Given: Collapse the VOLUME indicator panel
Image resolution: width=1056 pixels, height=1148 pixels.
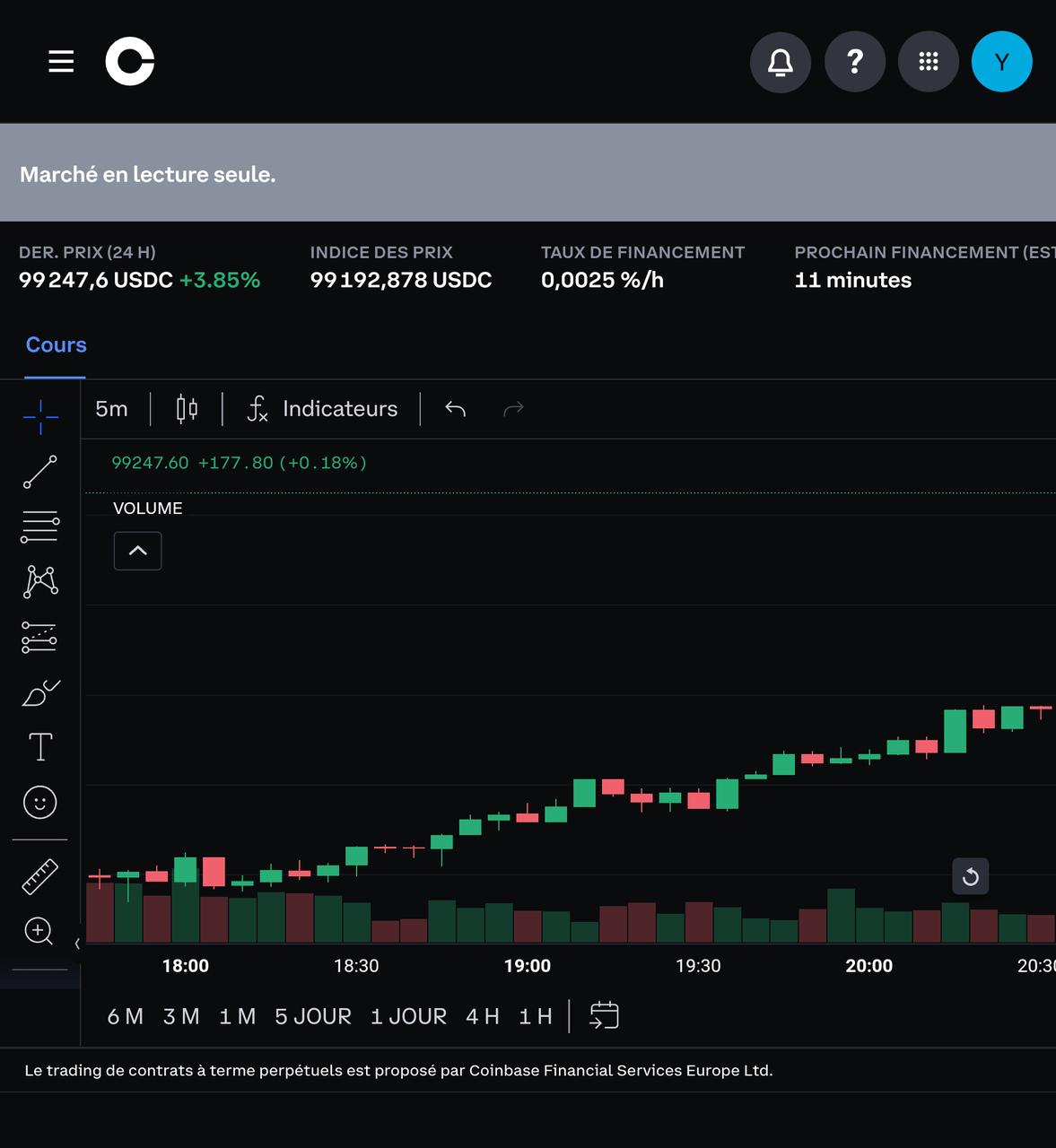Looking at the screenshot, I should pos(137,550).
